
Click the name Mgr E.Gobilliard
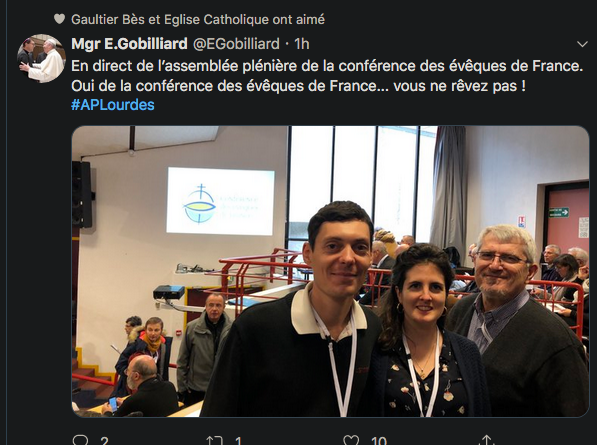[x=129, y=44]
